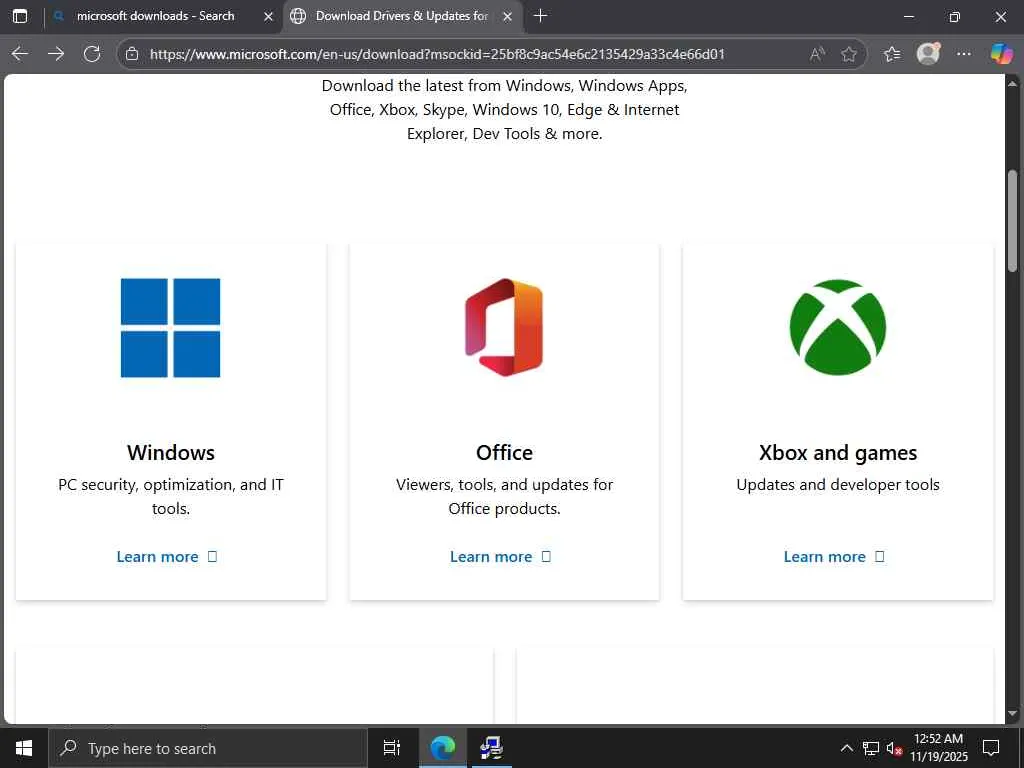Refresh the current page

pyautogui.click(x=92, y=54)
